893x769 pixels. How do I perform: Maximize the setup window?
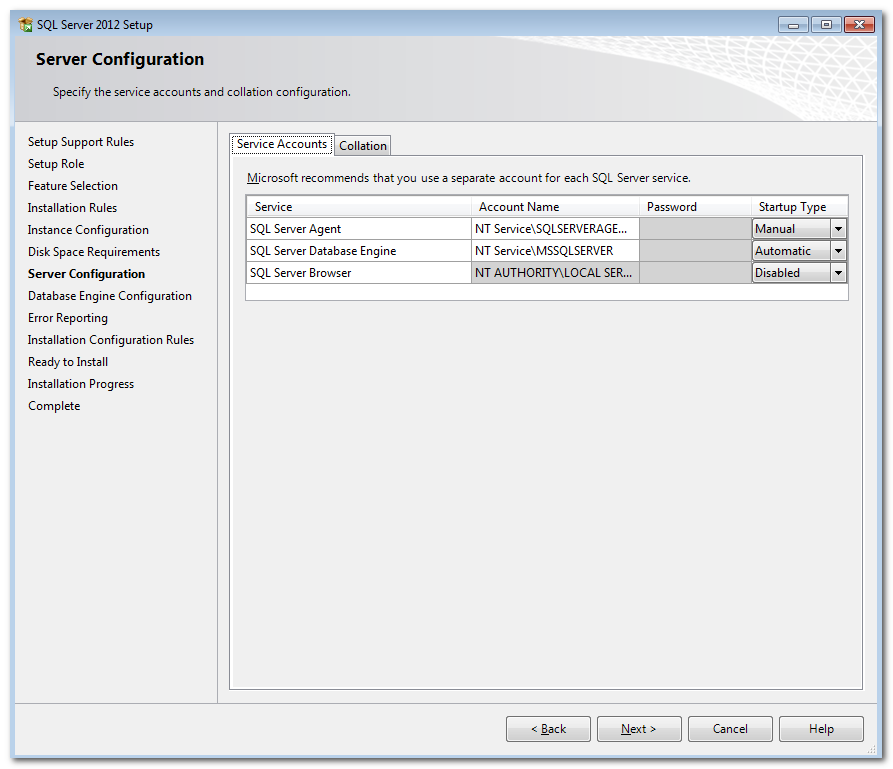tap(827, 25)
